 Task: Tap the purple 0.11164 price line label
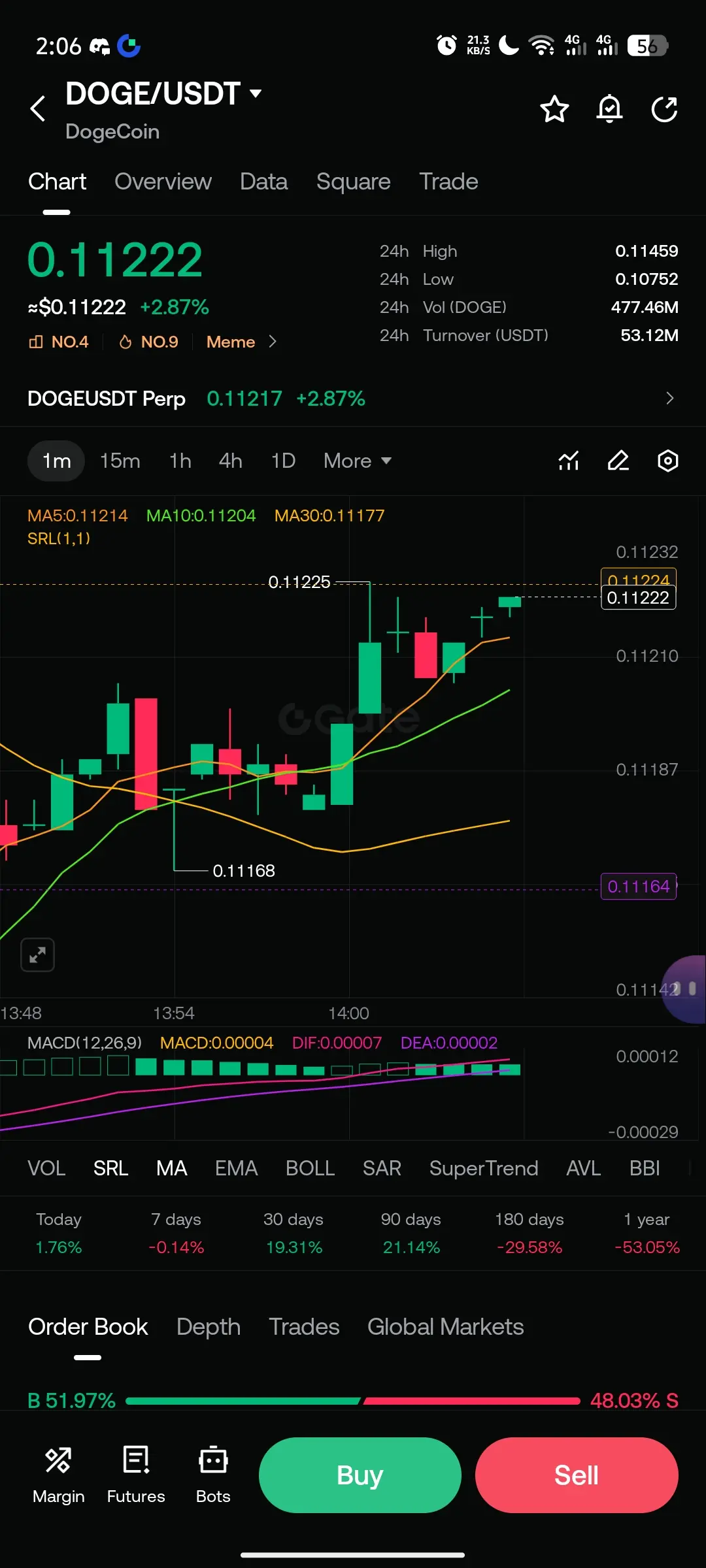coord(639,887)
